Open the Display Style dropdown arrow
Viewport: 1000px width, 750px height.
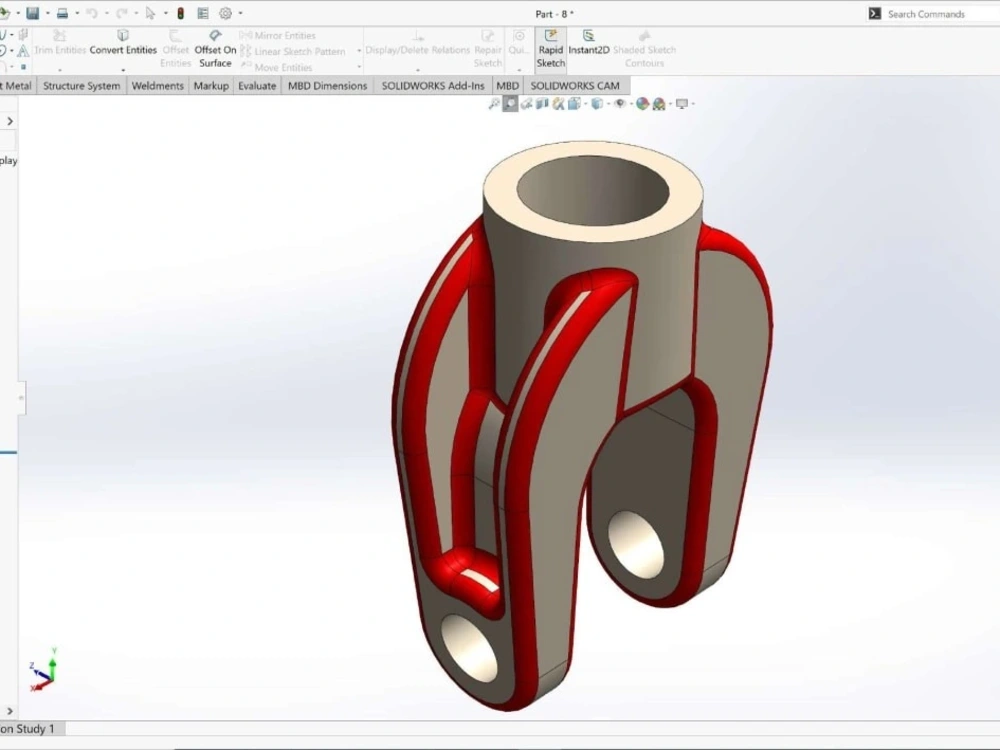pyautogui.click(x=608, y=103)
